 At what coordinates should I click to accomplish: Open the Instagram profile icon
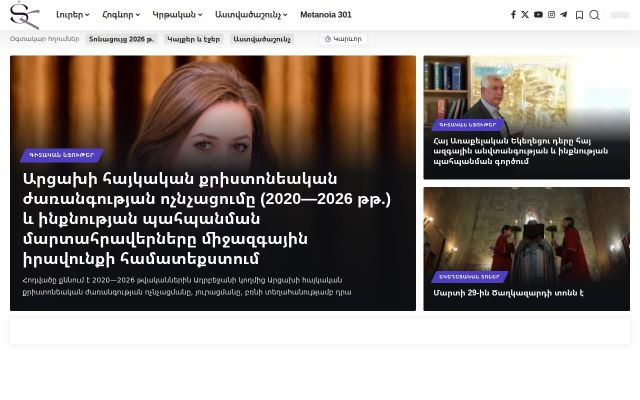point(551,15)
